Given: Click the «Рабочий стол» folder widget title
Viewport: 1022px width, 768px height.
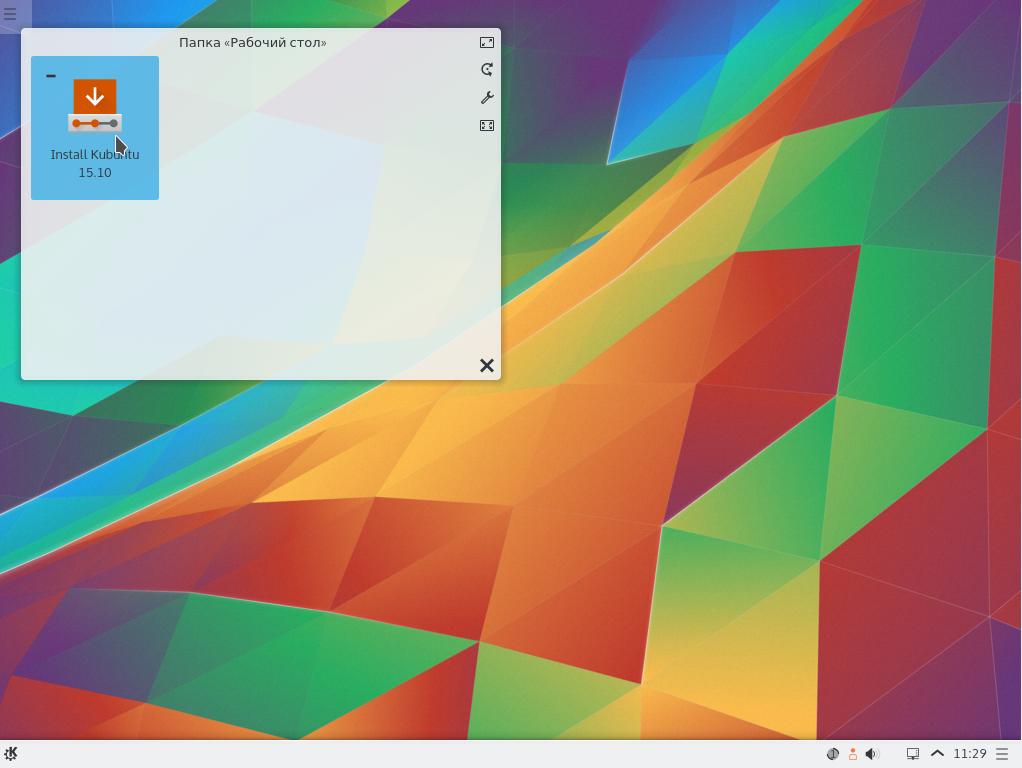Looking at the screenshot, I should tap(252, 43).
